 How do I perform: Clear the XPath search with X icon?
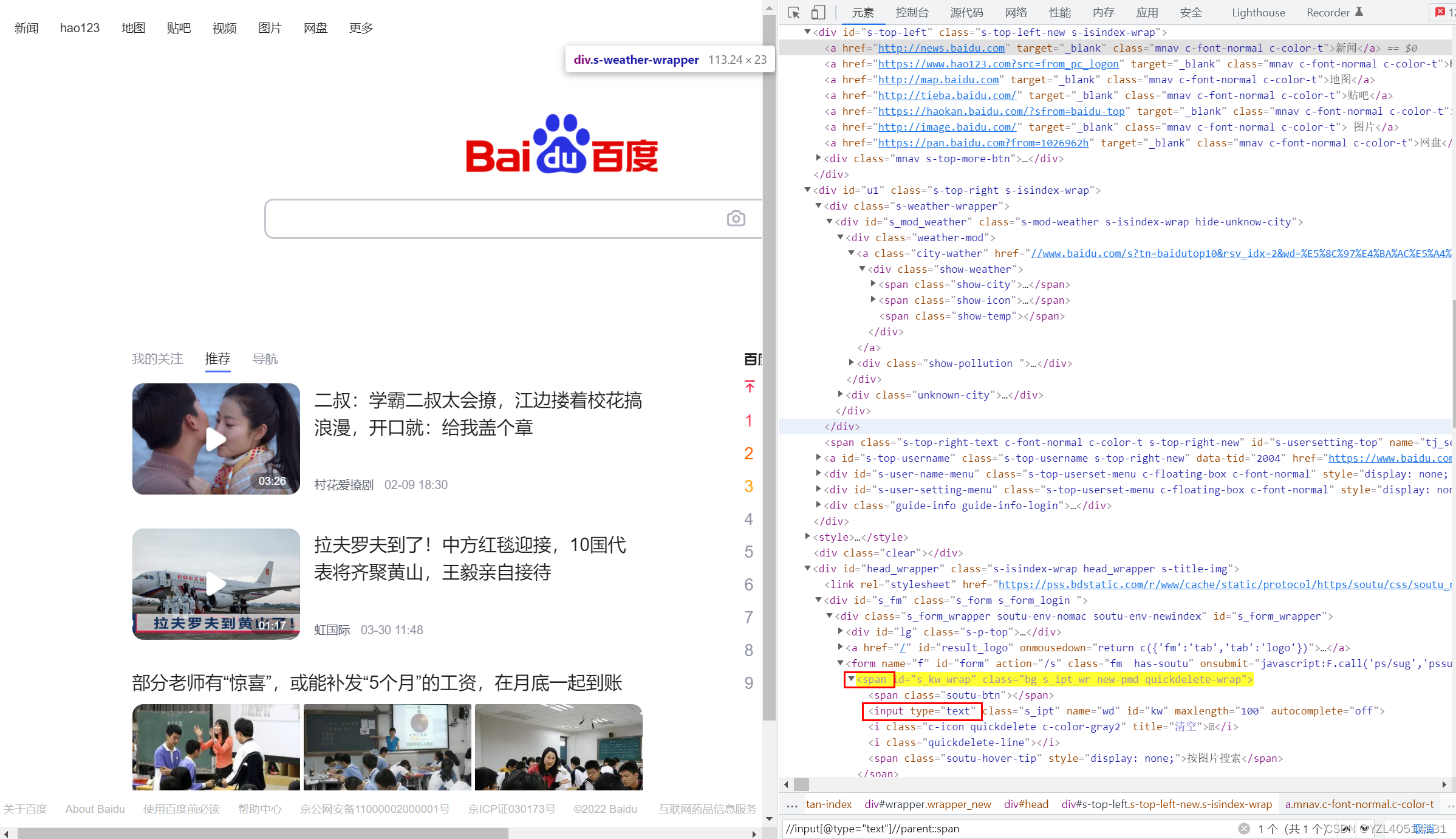[1244, 829]
